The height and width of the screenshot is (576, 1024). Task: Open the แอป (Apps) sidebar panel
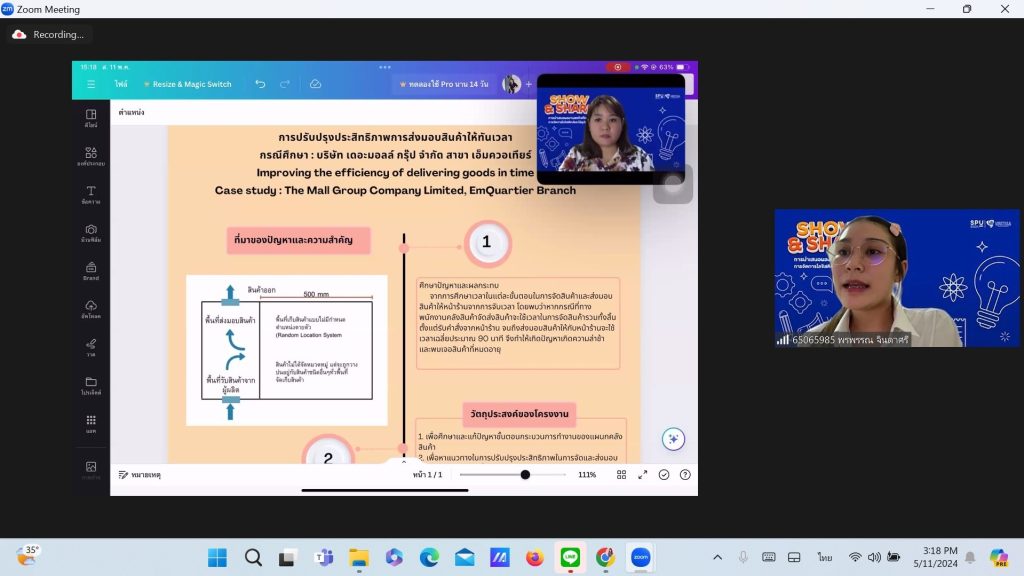coord(91,424)
